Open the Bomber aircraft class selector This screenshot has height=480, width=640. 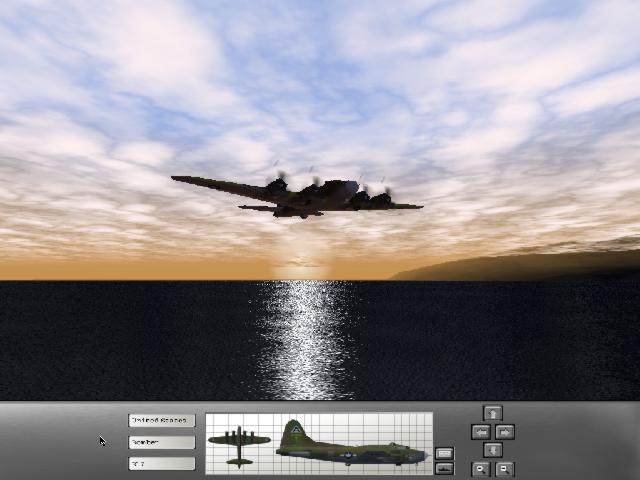(161, 442)
